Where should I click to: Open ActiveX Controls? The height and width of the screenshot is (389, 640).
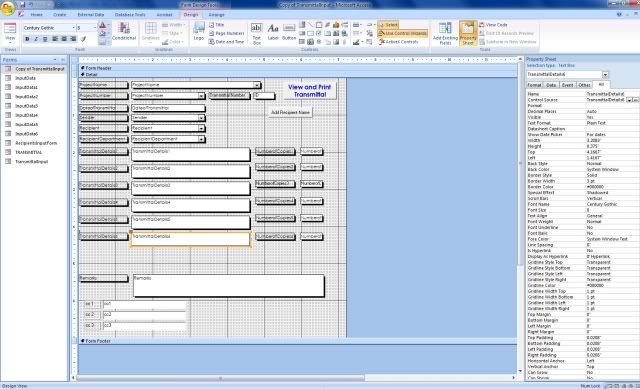pyautogui.click(x=399, y=42)
